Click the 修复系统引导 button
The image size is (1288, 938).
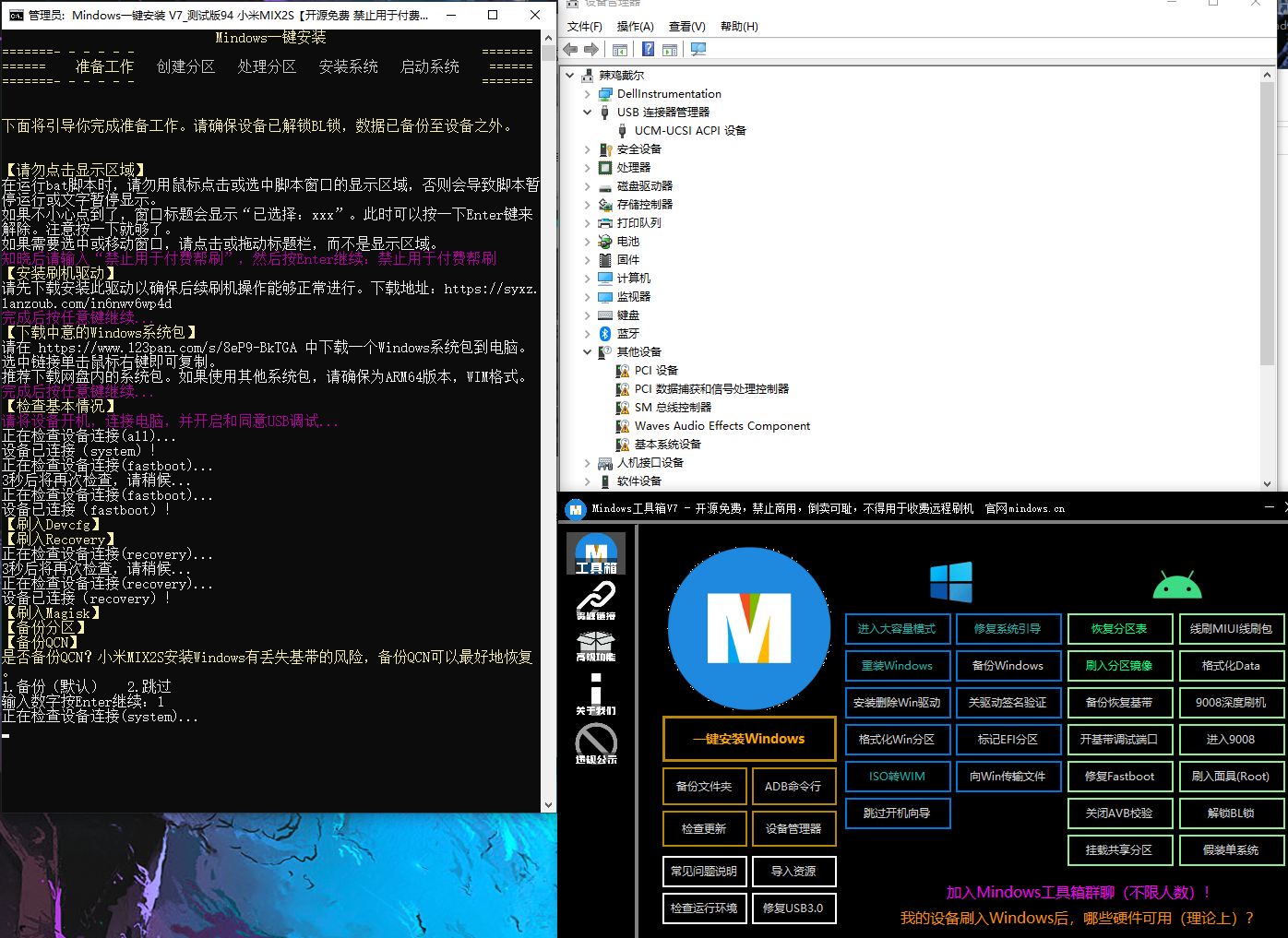(x=1008, y=628)
